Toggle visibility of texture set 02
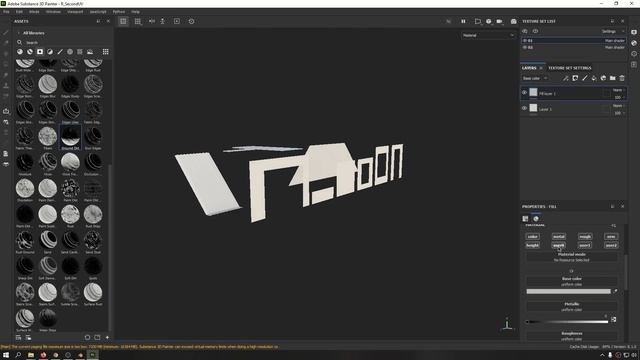The width and height of the screenshot is (640, 360). pos(525,47)
